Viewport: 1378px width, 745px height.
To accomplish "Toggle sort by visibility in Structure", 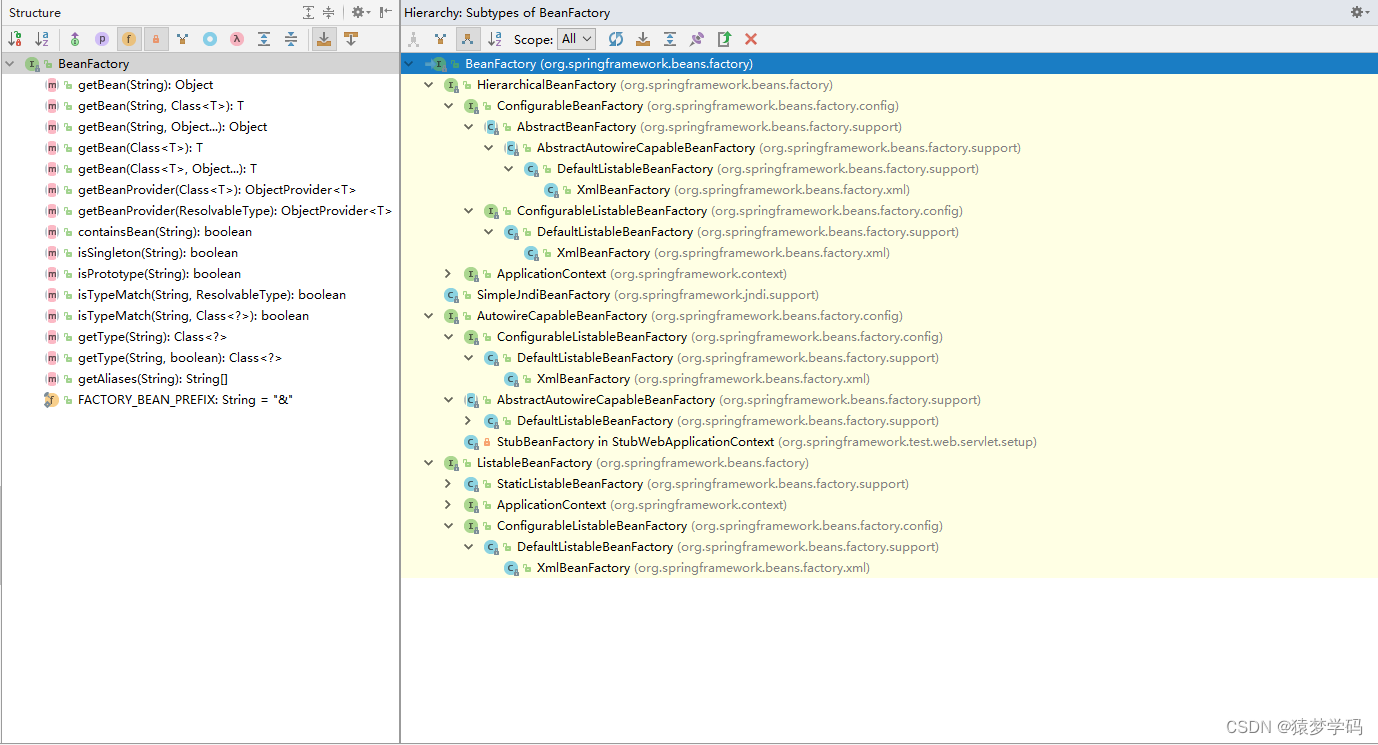I will (x=15, y=39).
